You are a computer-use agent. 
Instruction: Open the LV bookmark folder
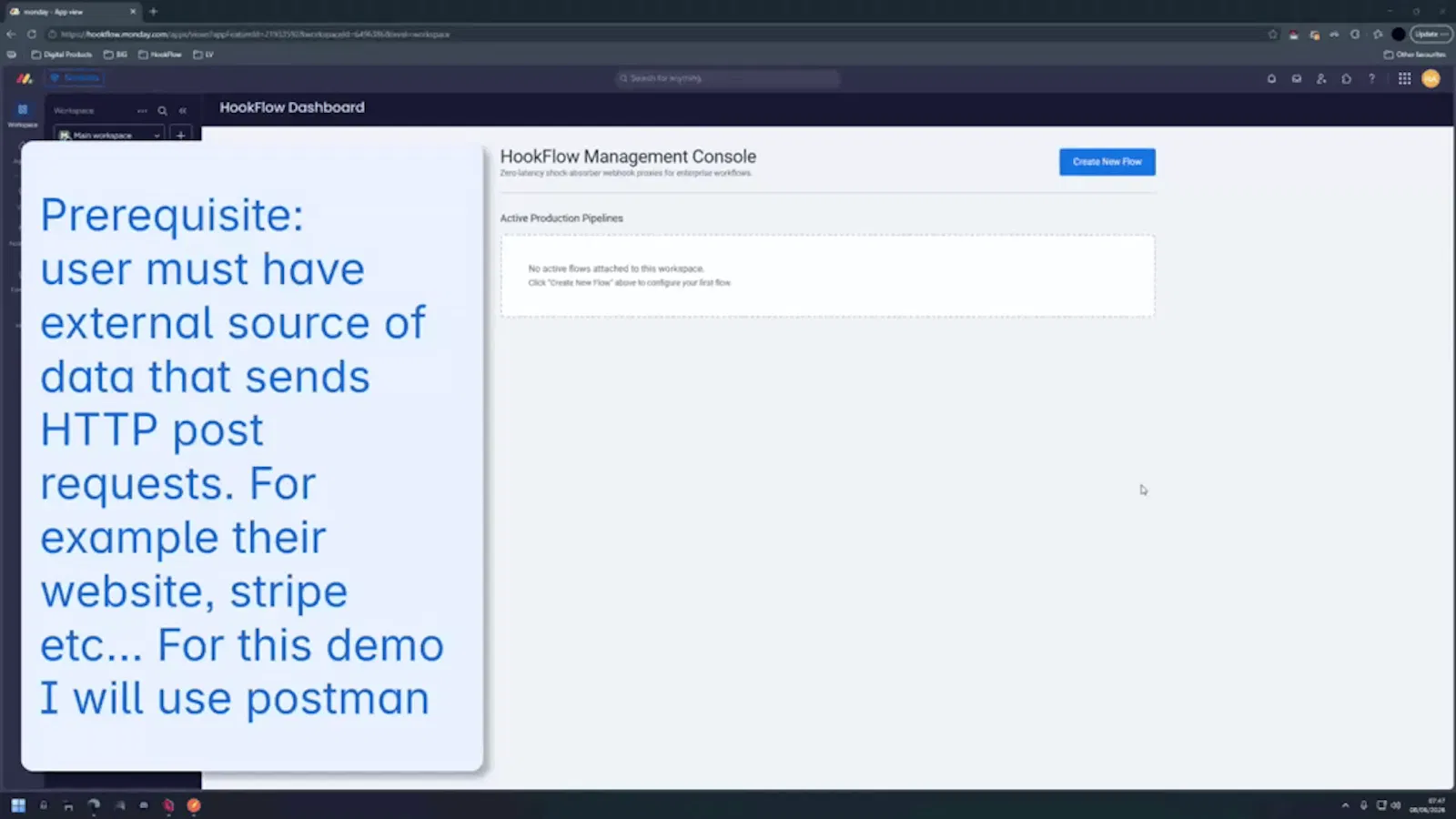(203, 55)
